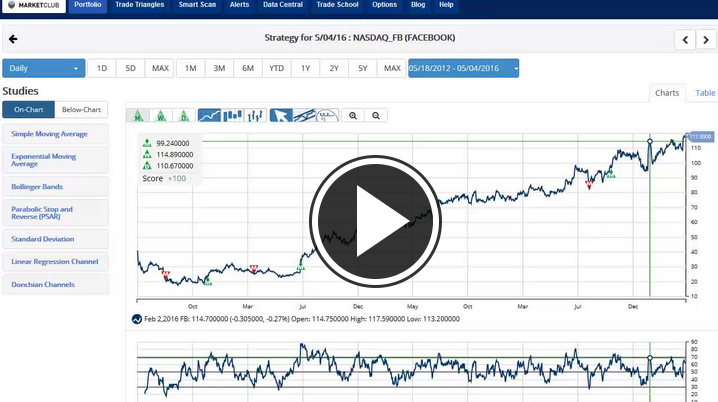Go to next strategy arrow
The height and width of the screenshot is (402, 718).
point(708,40)
